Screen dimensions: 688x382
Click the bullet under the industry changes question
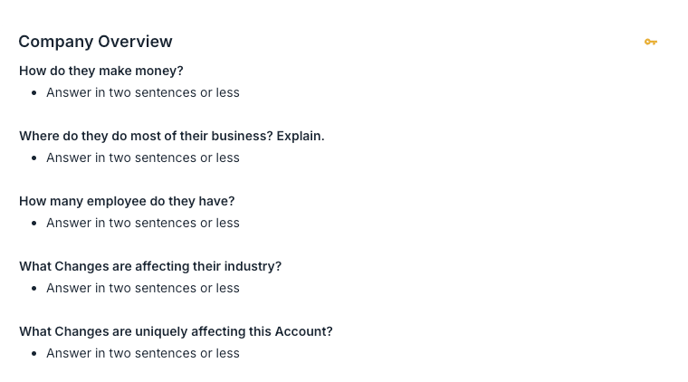pyautogui.click(x=34, y=288)
